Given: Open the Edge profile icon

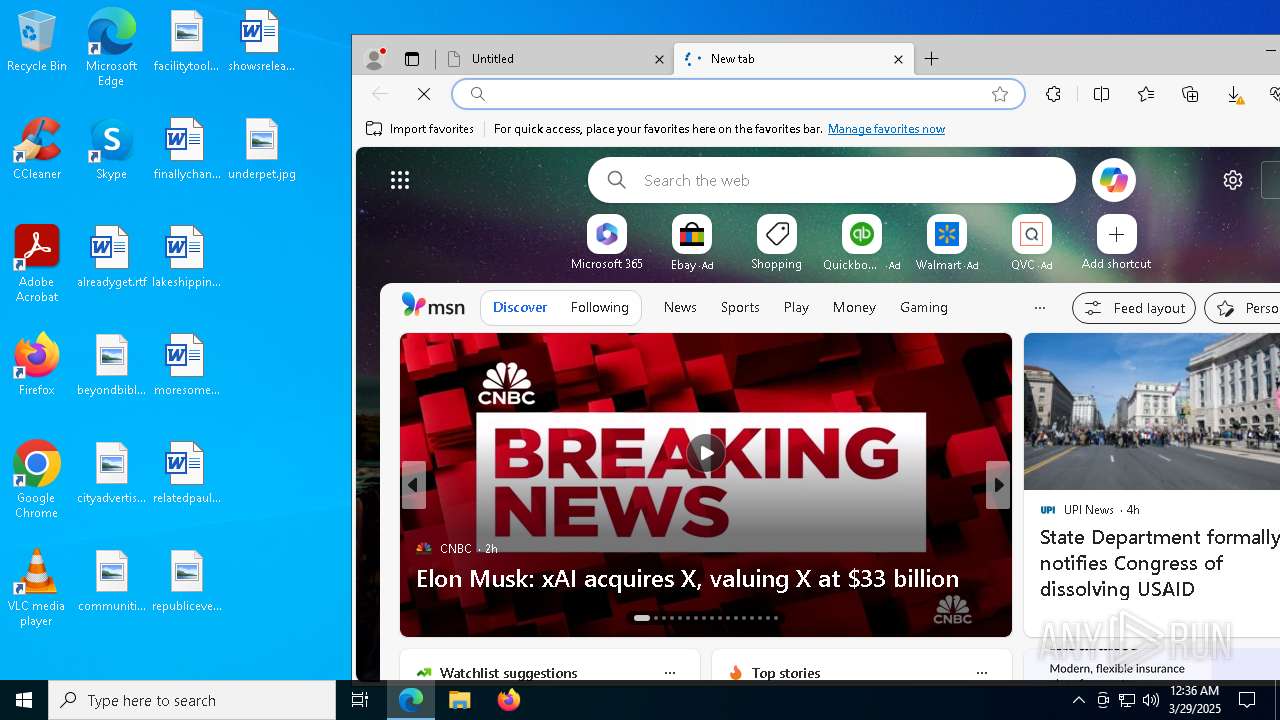Looking at the screenshot, I should click(x=375, y=59).
